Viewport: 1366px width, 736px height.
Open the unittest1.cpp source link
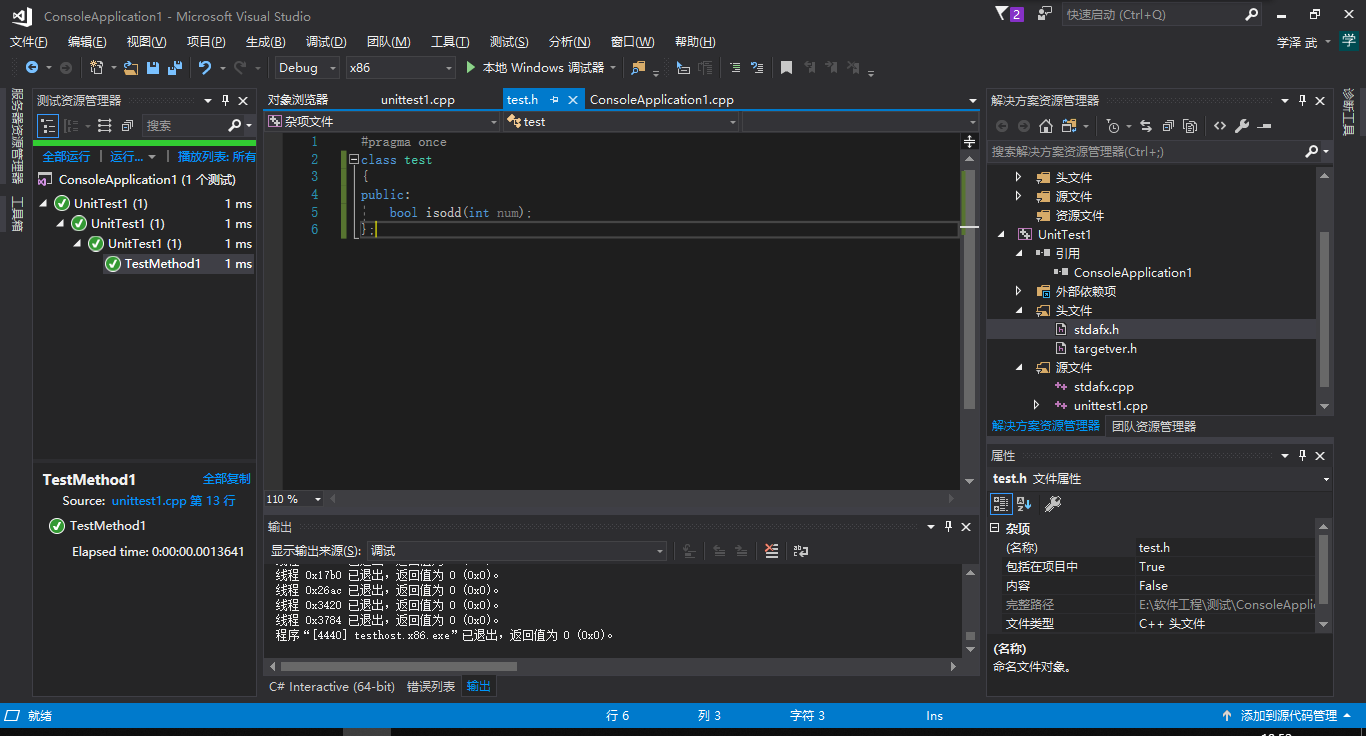point(149,501)
